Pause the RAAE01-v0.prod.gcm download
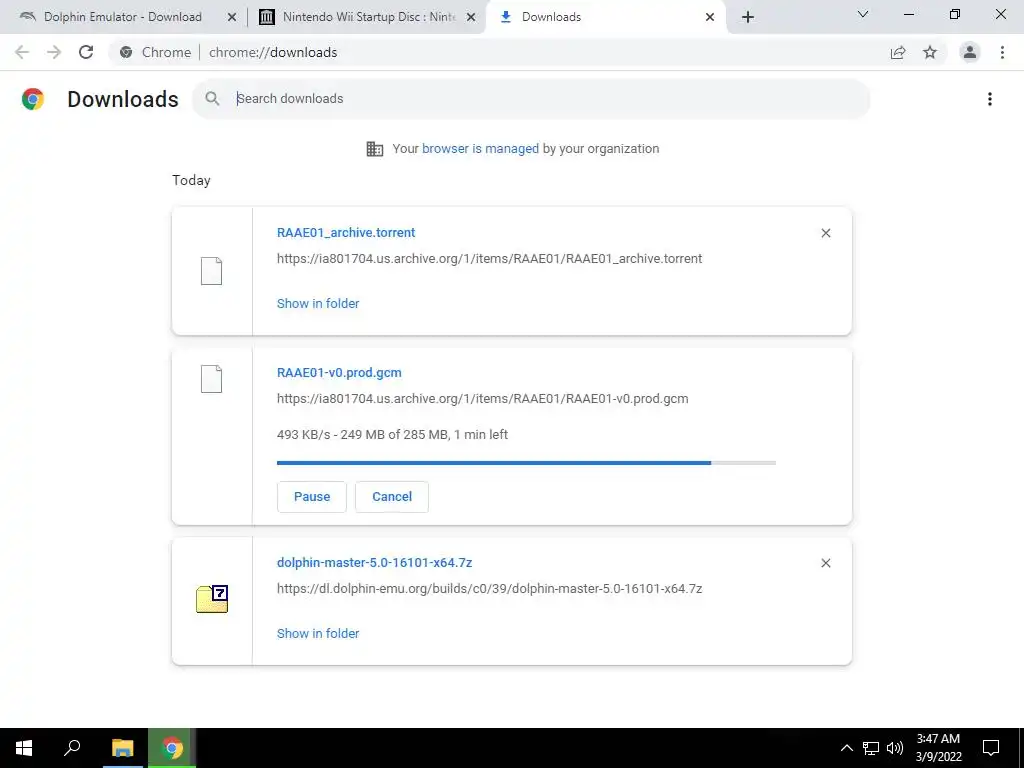 point(312,497)
